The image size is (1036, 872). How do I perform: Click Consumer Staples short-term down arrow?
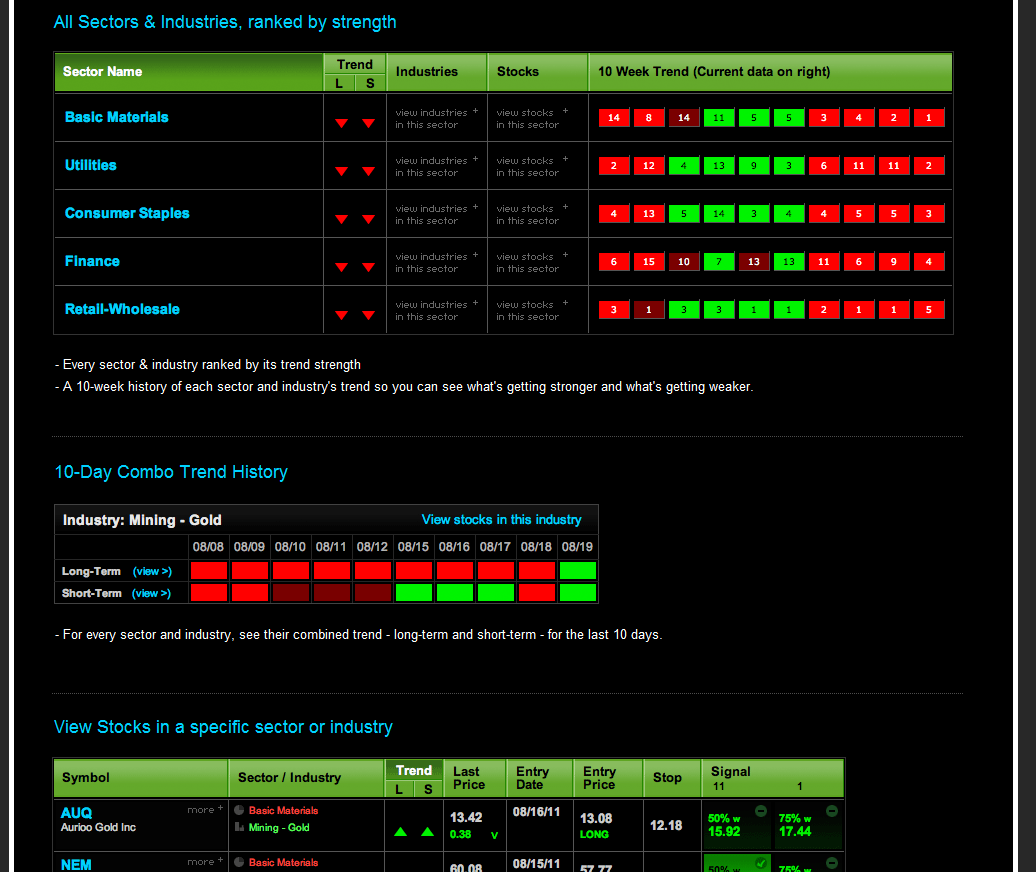[x=369, y=219]
